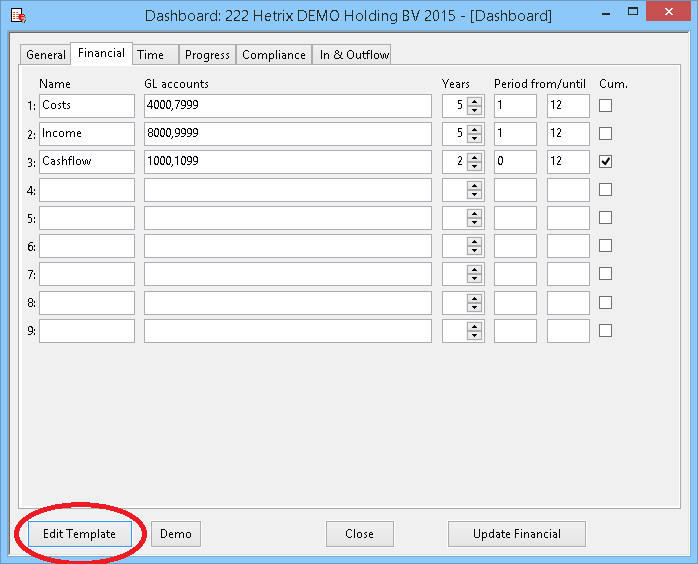
Task: Tick the Cum. checkbox in row 7
Action: click(x=605, y=274)
